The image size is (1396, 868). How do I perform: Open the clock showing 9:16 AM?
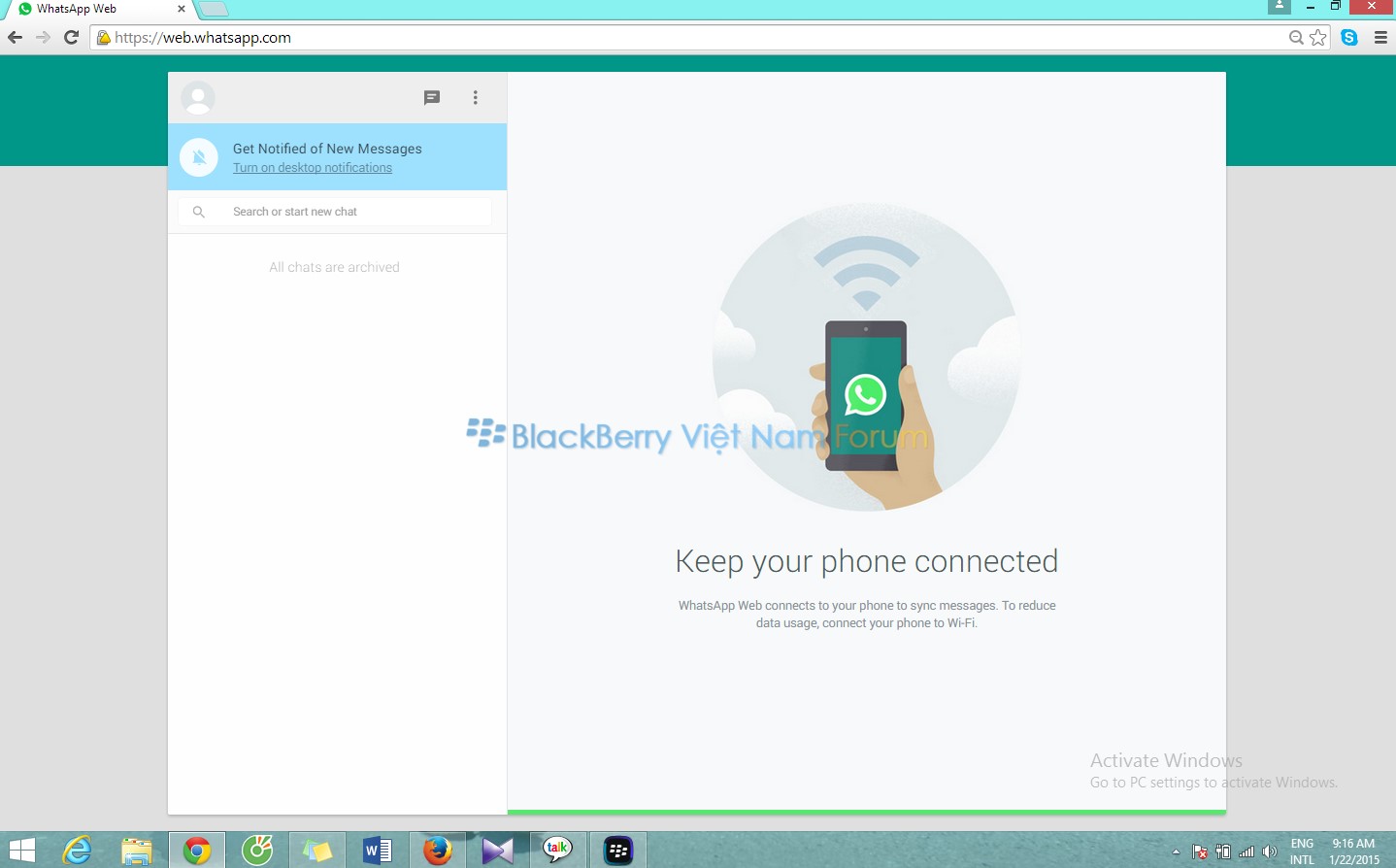click(1354, 851)
